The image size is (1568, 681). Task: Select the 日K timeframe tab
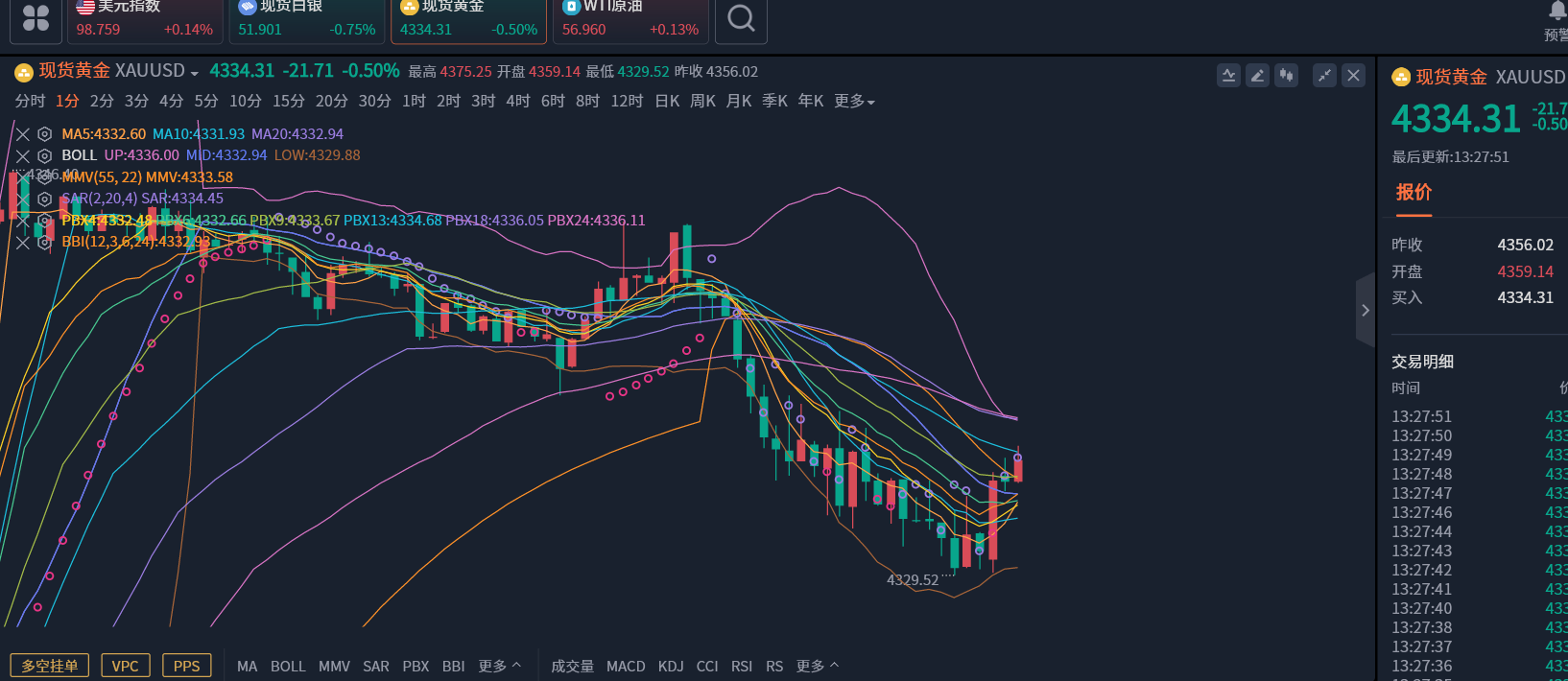point(667,102)
